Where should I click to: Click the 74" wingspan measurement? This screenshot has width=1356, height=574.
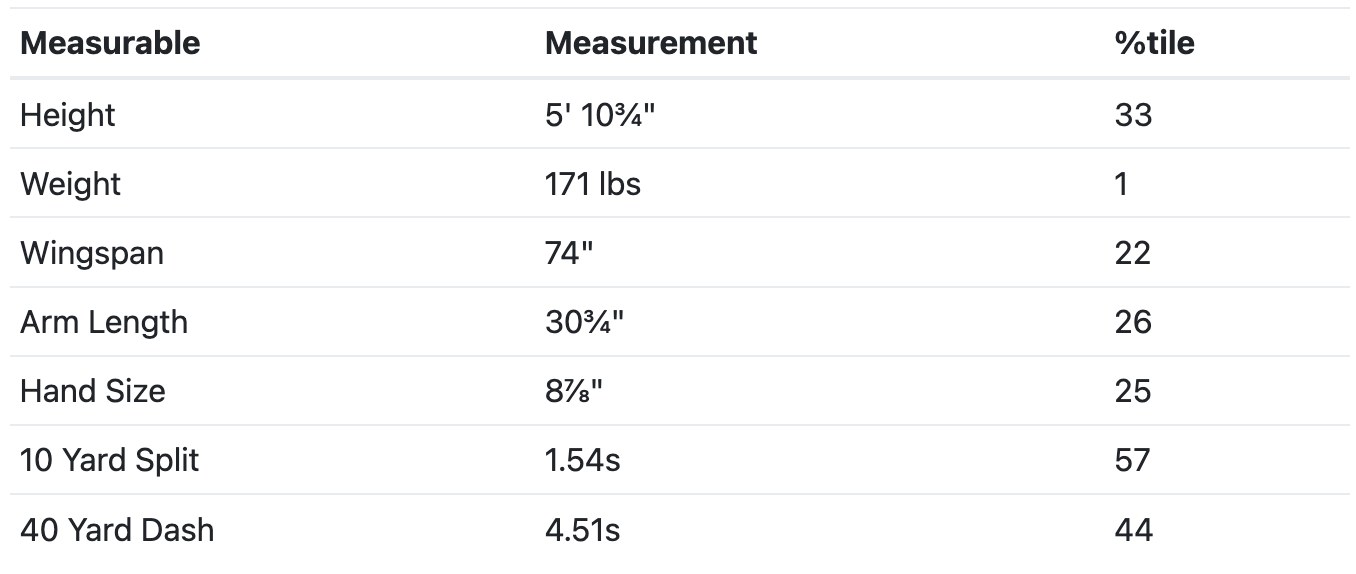pos(569,253)
